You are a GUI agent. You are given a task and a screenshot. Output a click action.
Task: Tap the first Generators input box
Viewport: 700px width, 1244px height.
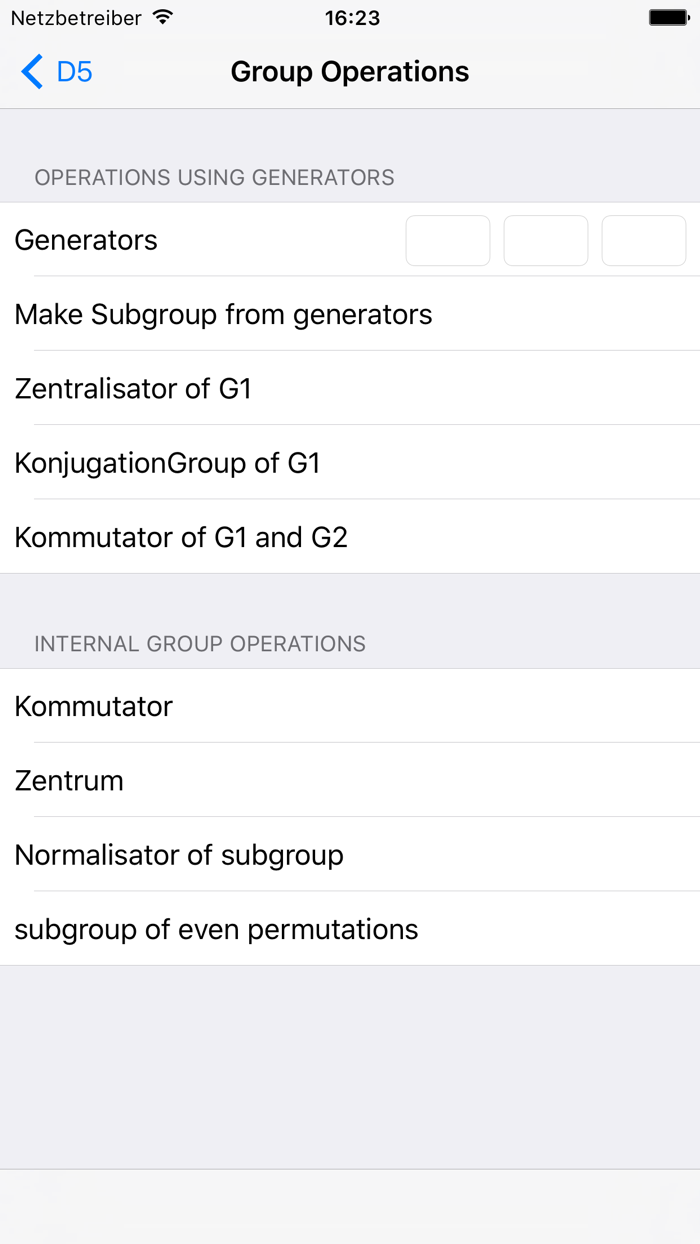click(447, 241)
